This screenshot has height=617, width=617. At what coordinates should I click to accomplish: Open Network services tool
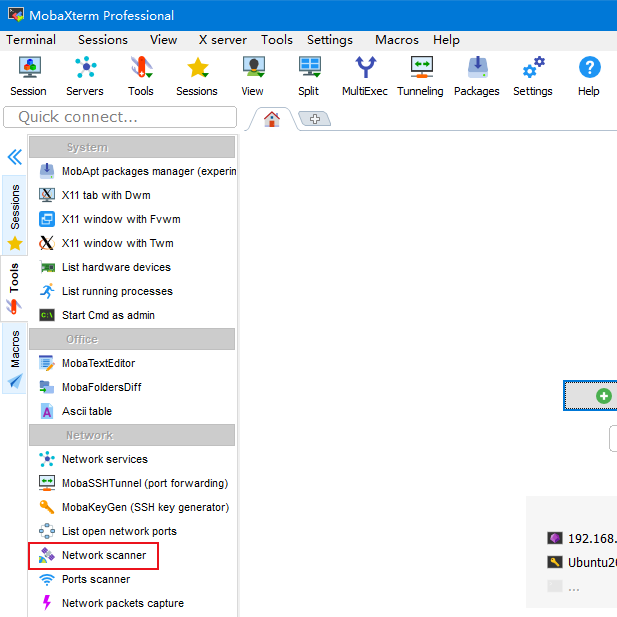[x=93, y=459]
